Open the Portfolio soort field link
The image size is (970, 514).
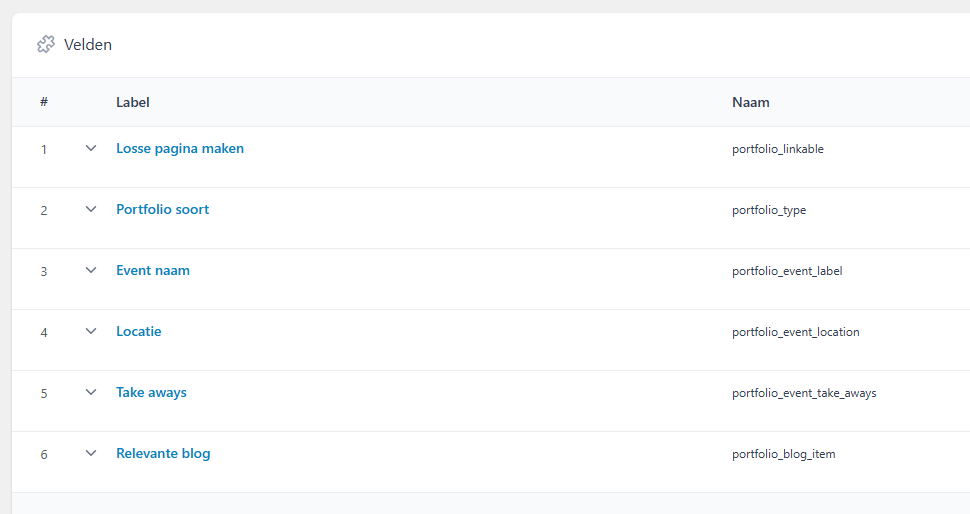click(162, 209)
